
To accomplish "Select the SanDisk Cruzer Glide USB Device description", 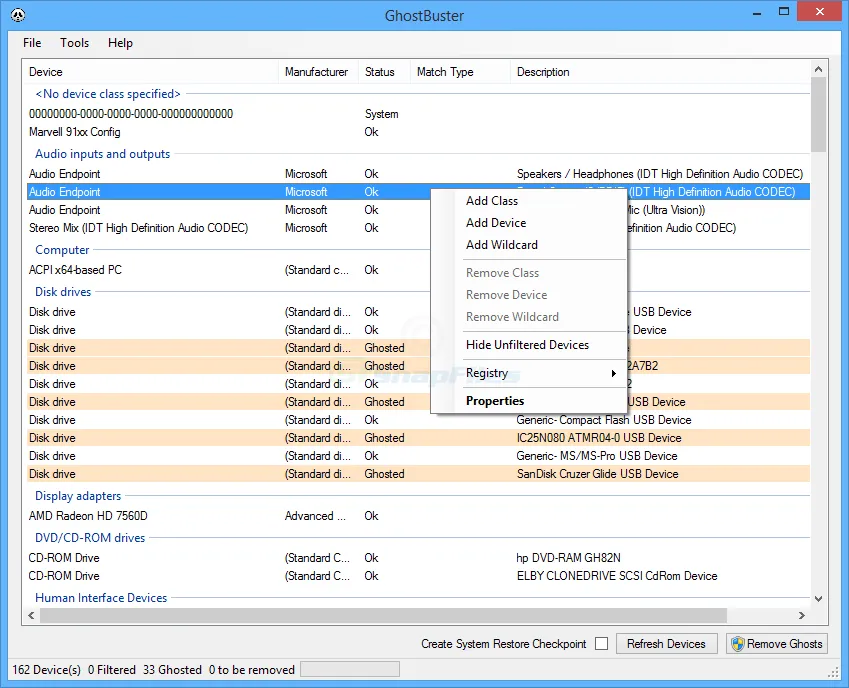I will pos(597,474).
